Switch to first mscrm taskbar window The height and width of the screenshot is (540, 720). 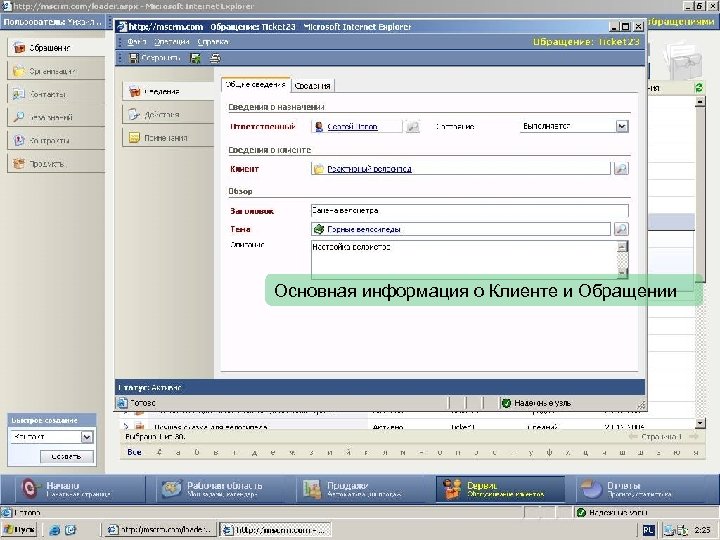[x=159, y=530]
